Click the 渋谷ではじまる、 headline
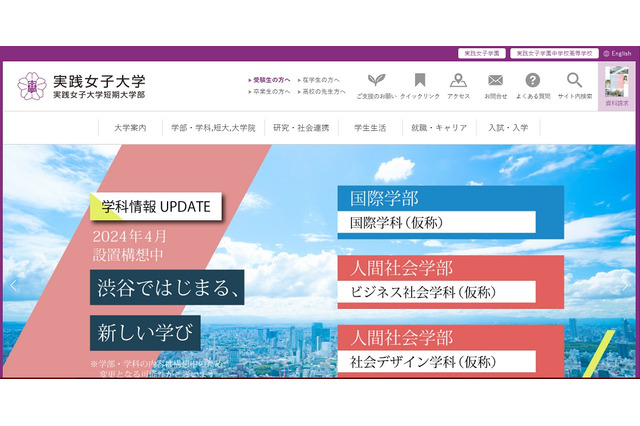The width and height of the screenshot is (640, 426). pyautogui.click(x=167, y=287)
